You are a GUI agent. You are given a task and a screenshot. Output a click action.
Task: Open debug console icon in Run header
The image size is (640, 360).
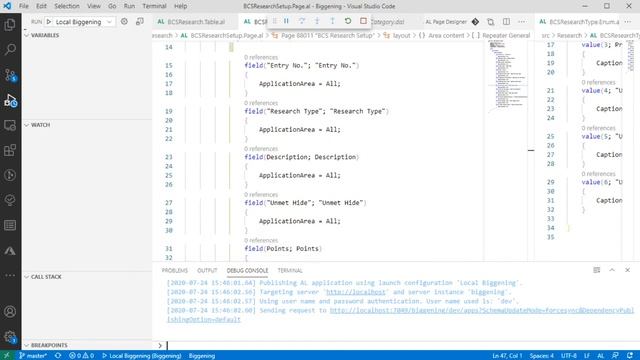click(140, 22)
